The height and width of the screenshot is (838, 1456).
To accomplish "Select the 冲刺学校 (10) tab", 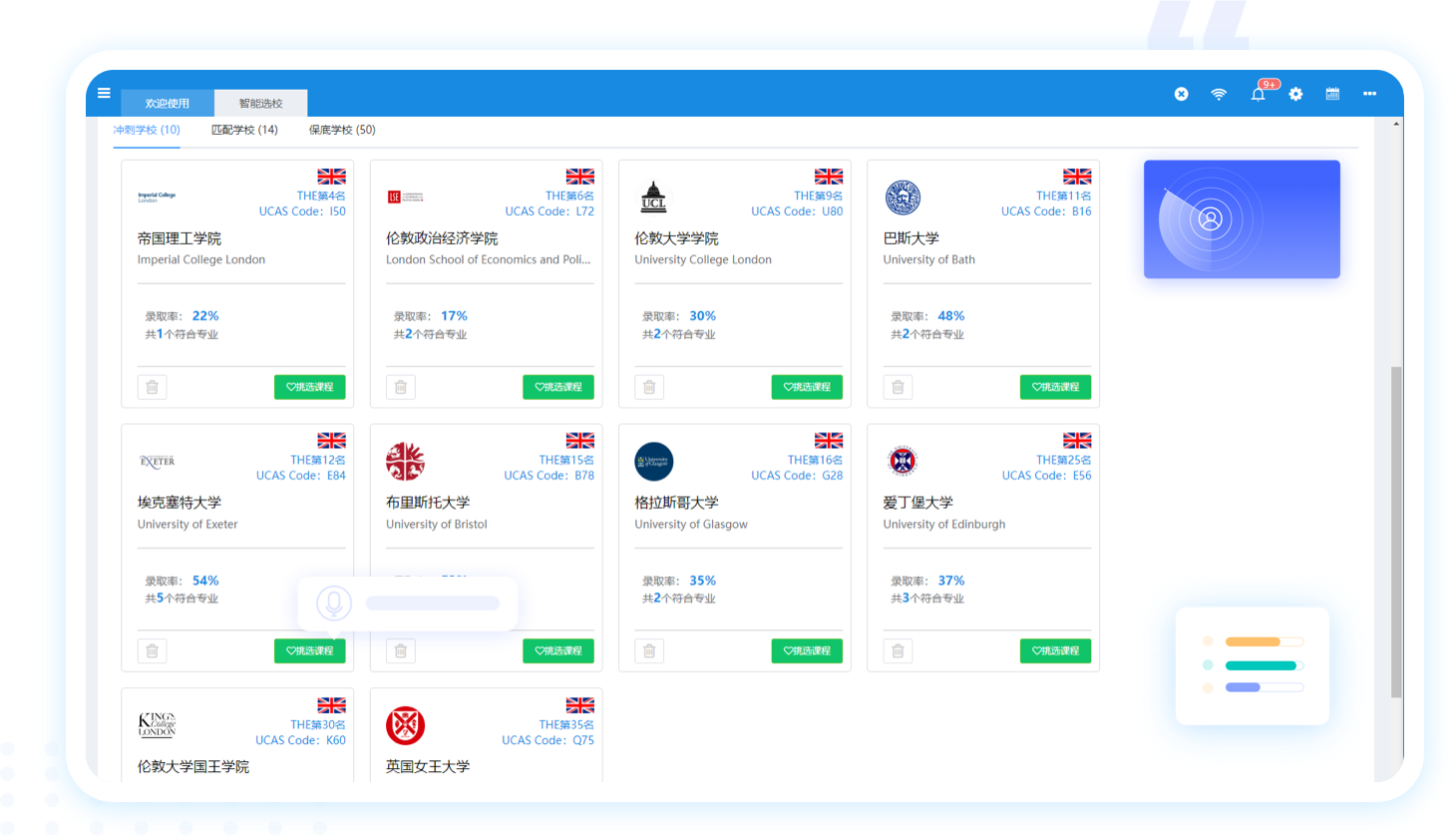I will 147,130.
